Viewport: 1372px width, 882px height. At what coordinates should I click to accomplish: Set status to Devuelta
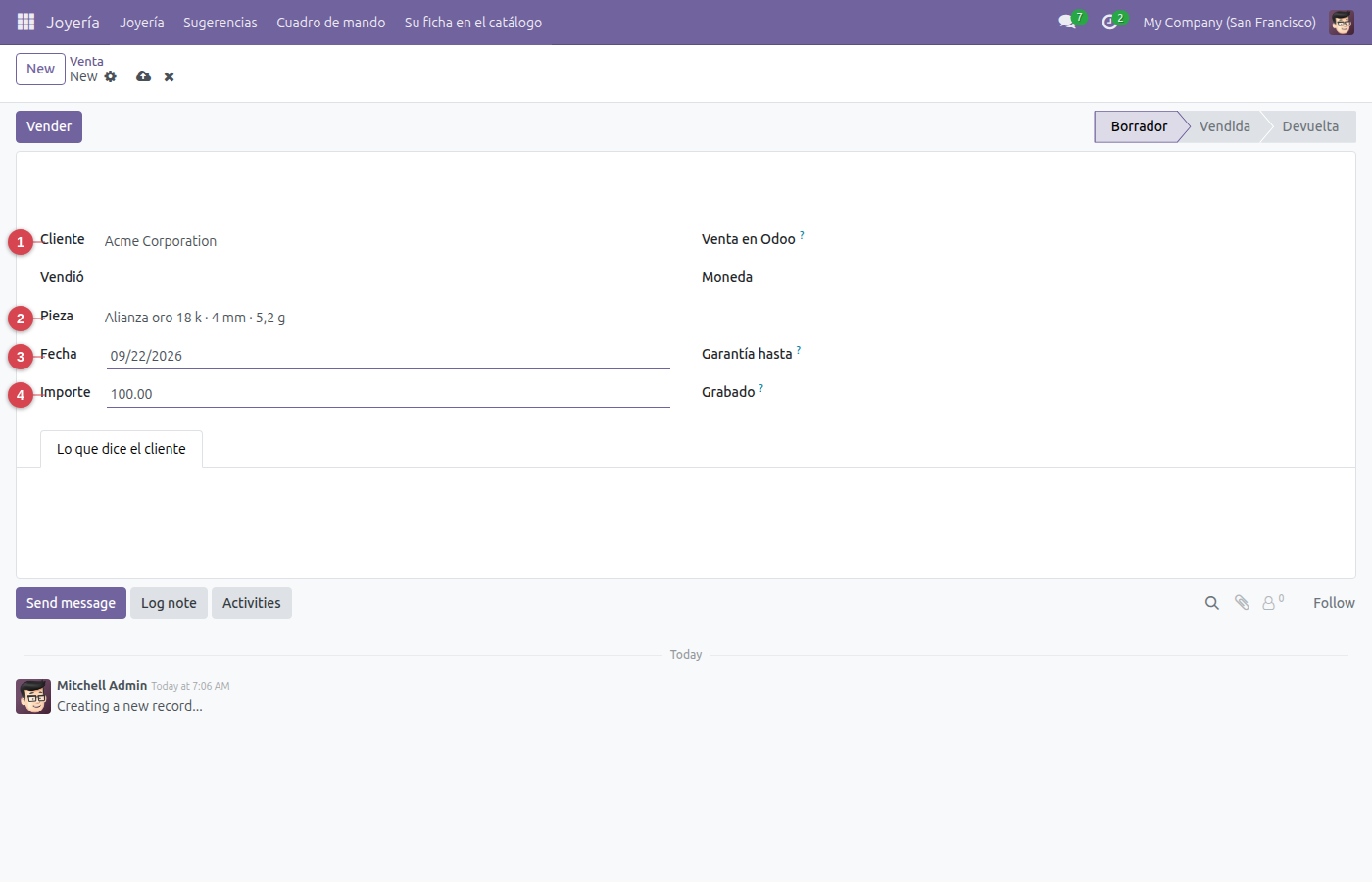click(1310, 126)
